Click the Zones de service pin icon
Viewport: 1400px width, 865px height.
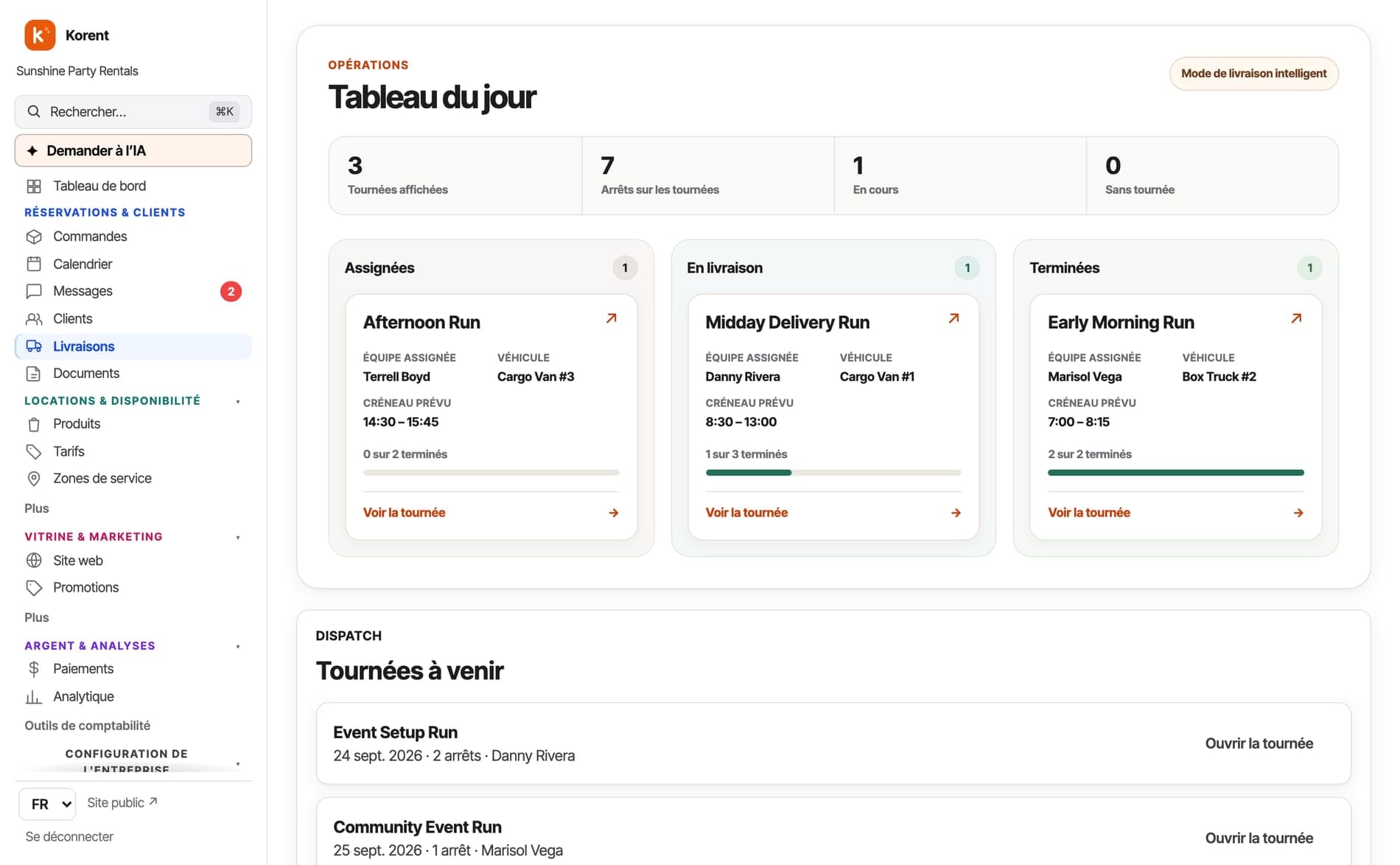tap(34, 479)
